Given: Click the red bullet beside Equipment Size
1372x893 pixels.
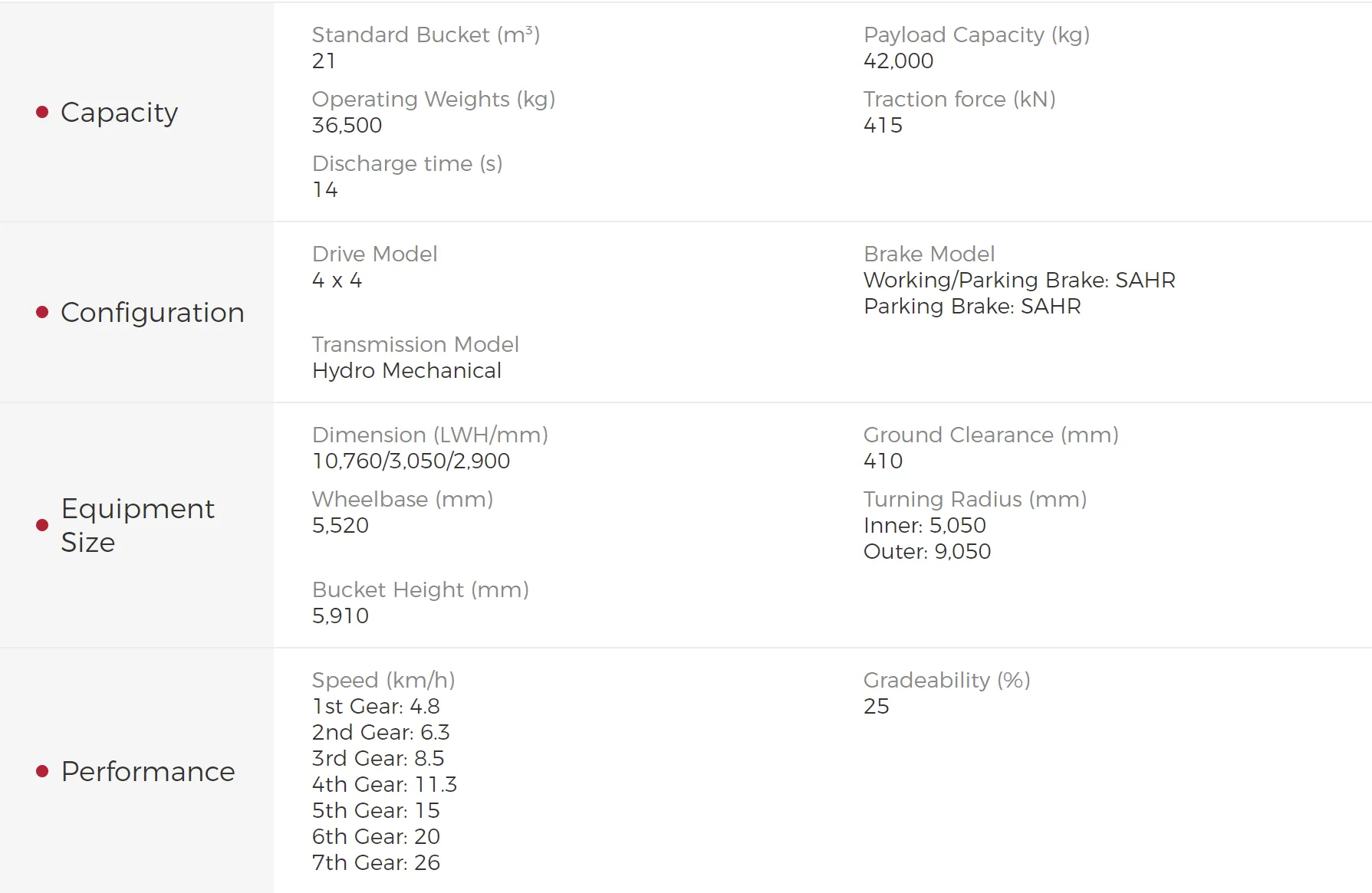Looking at the screenshot, I should click(42, 525).
